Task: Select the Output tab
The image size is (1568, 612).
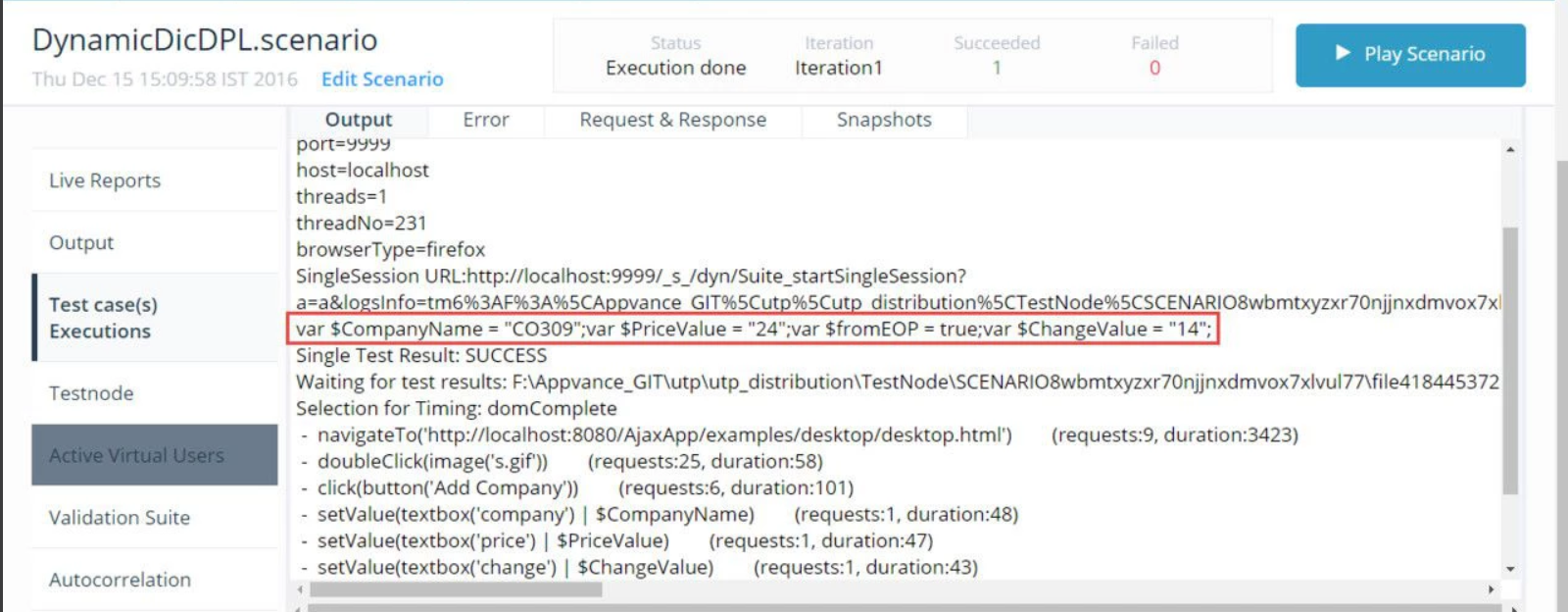Action: tap(359, 120)
